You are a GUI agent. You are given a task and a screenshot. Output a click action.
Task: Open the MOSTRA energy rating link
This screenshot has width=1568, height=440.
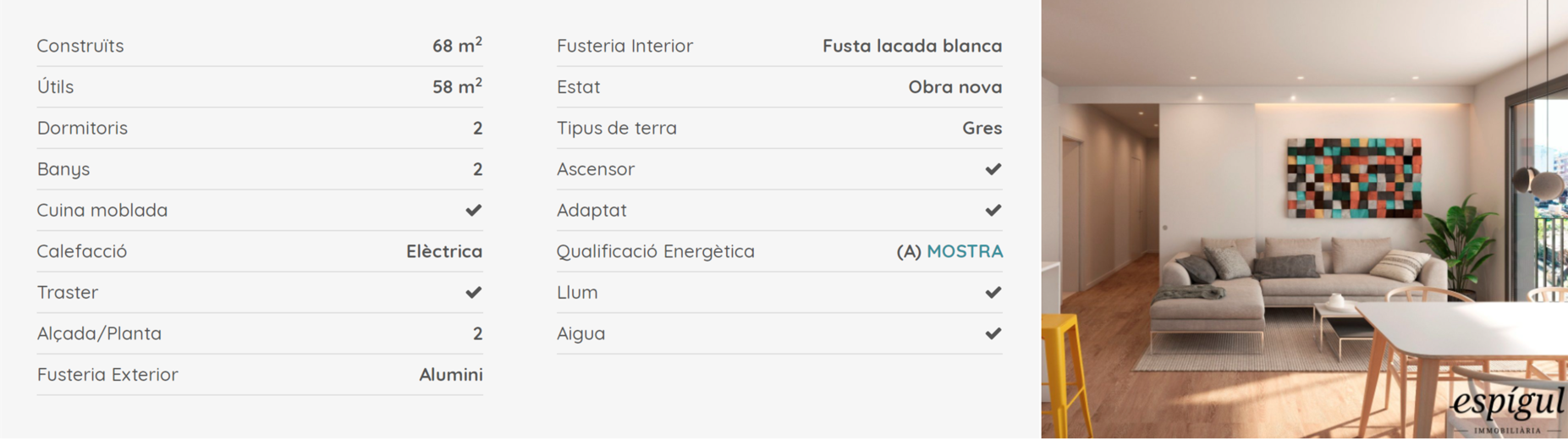click(x=965, y=251)
